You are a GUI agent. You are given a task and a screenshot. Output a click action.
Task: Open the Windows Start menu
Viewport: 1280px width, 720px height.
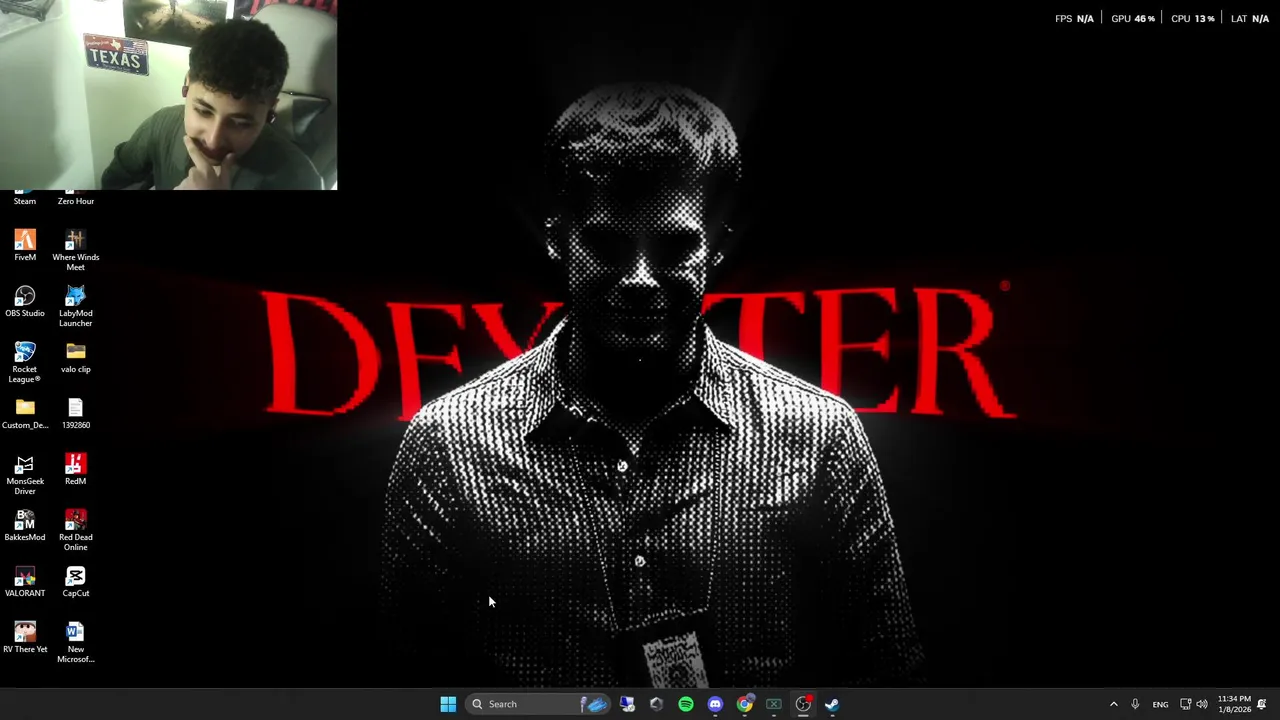tap(448, 704)
